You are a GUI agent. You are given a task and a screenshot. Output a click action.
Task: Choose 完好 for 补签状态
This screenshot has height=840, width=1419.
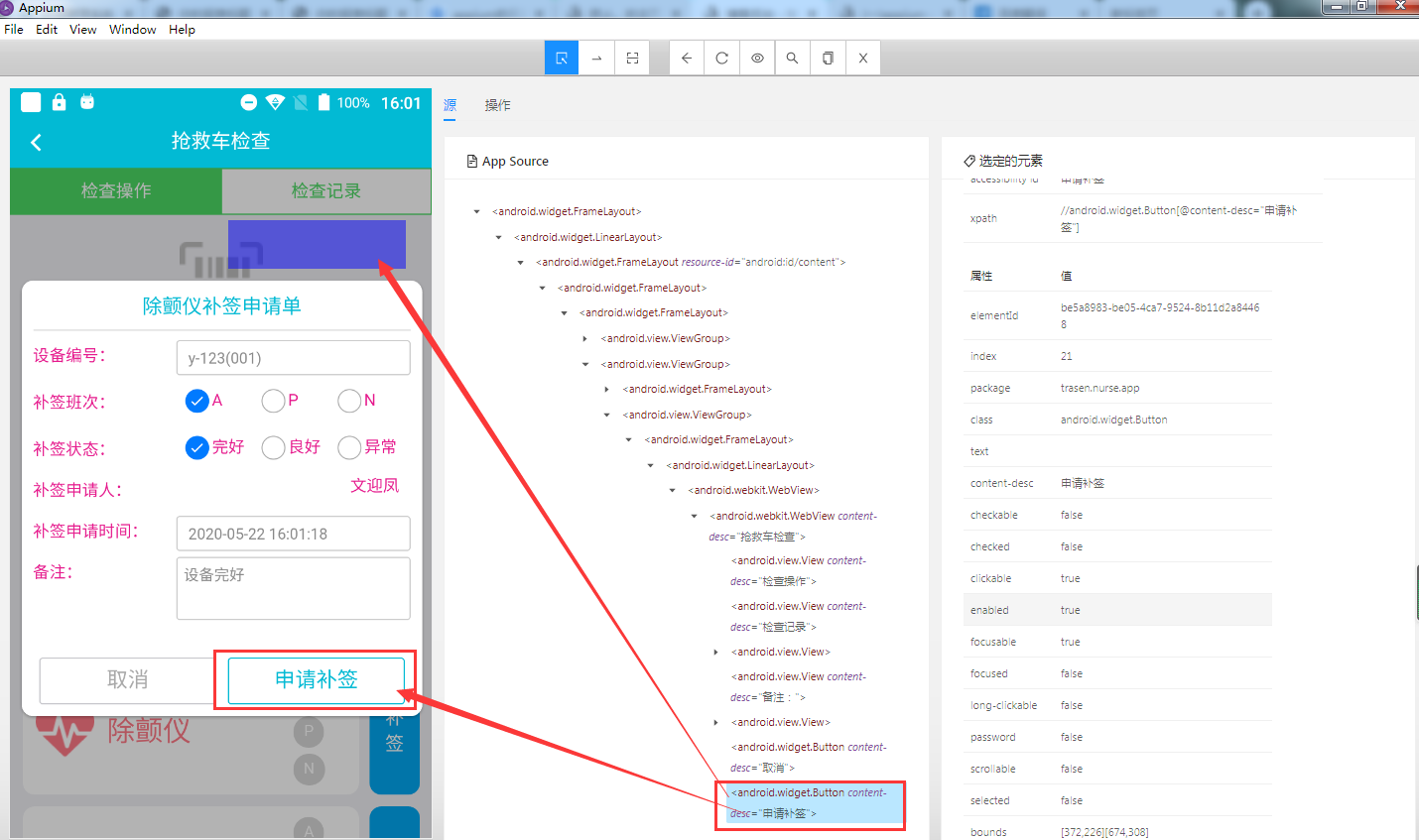(x=196, y=447)
